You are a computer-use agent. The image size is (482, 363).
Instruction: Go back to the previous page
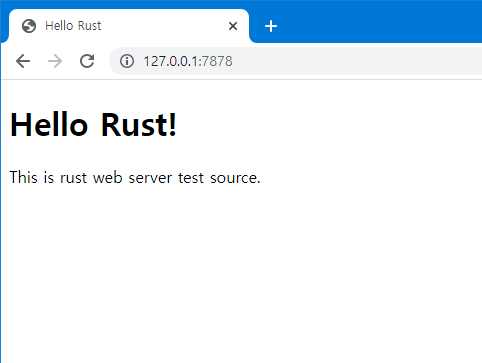(x=23, y=61)
